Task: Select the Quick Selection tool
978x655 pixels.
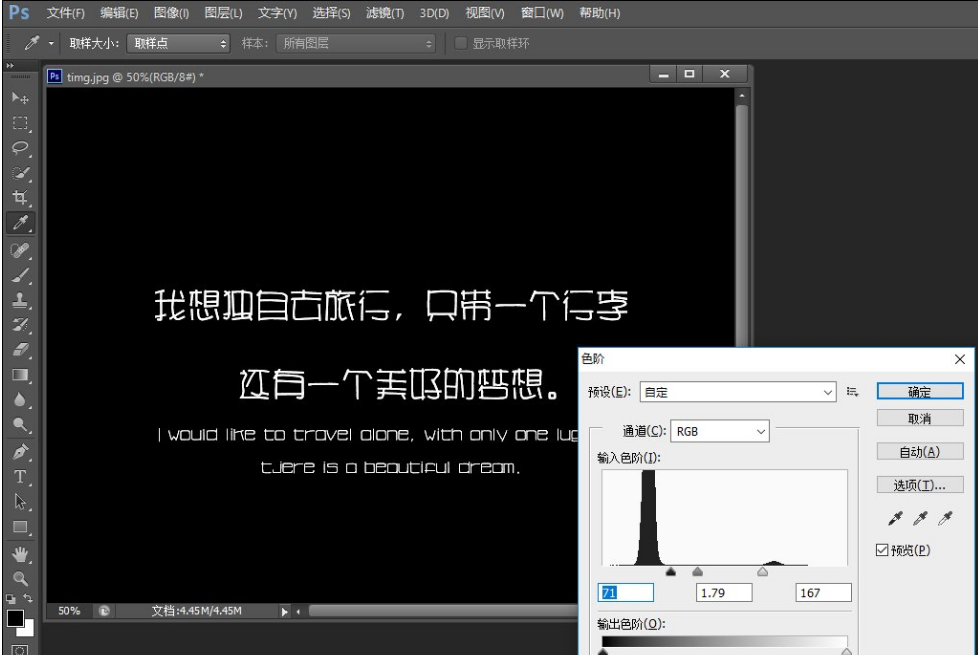Action: 20,173
